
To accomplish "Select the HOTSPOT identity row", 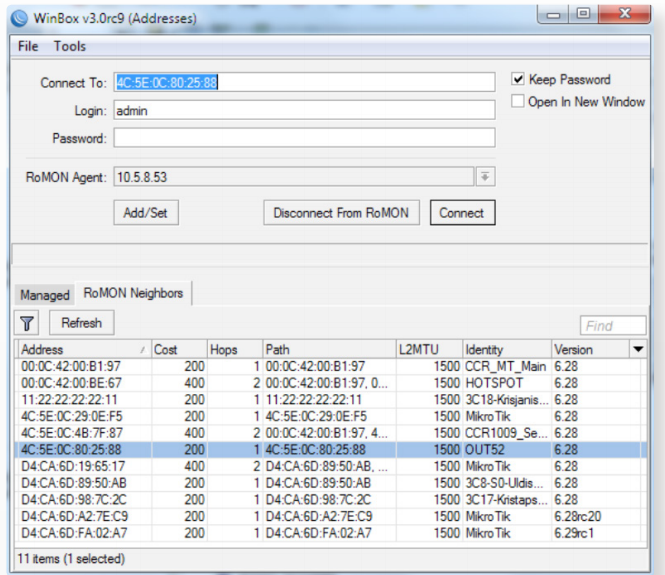I will [300, 381].
